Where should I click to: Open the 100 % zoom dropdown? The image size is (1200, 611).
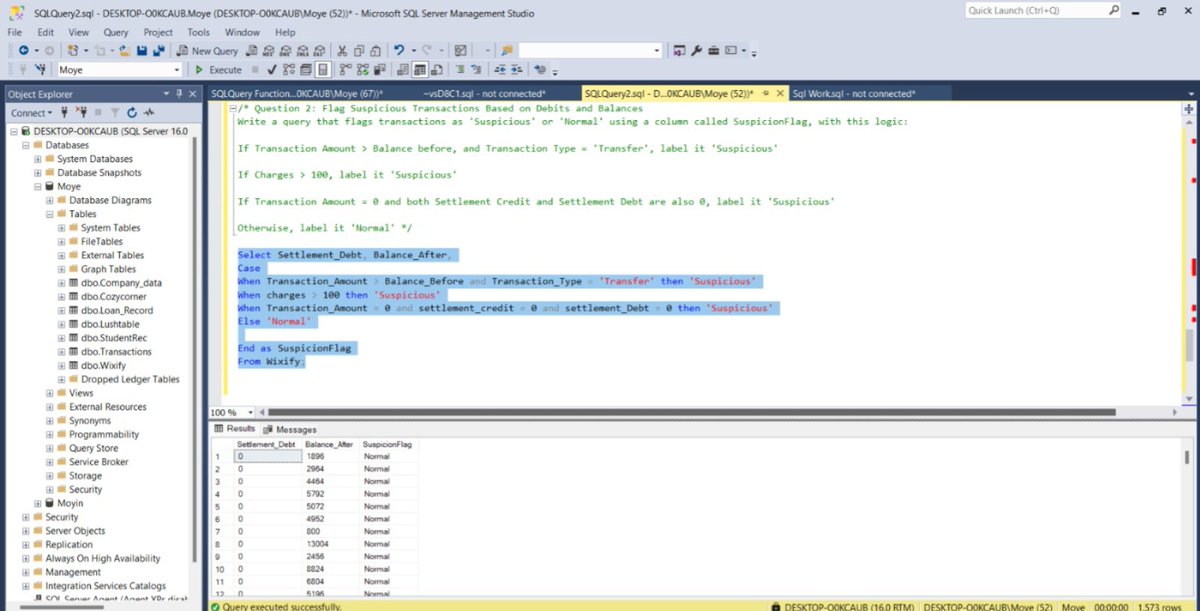point(250,412)
